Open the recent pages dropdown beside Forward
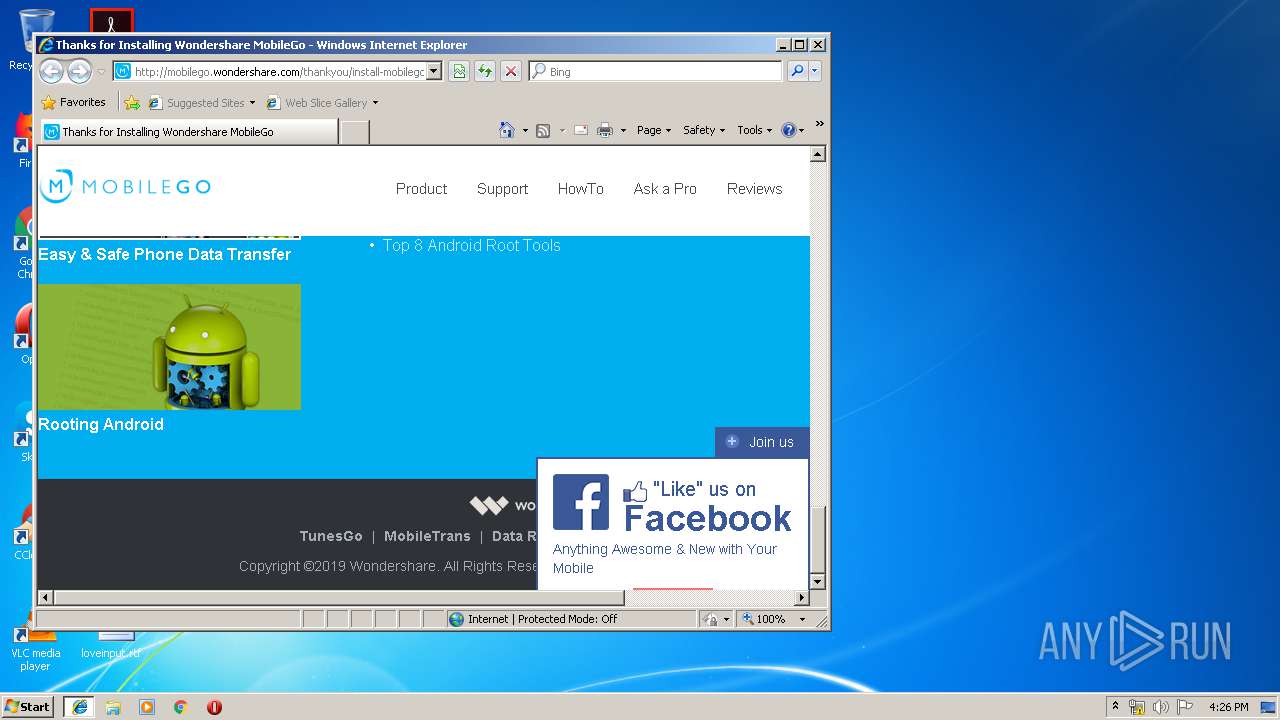Screen dimensions: 1280x720 [x=101, y=72]
